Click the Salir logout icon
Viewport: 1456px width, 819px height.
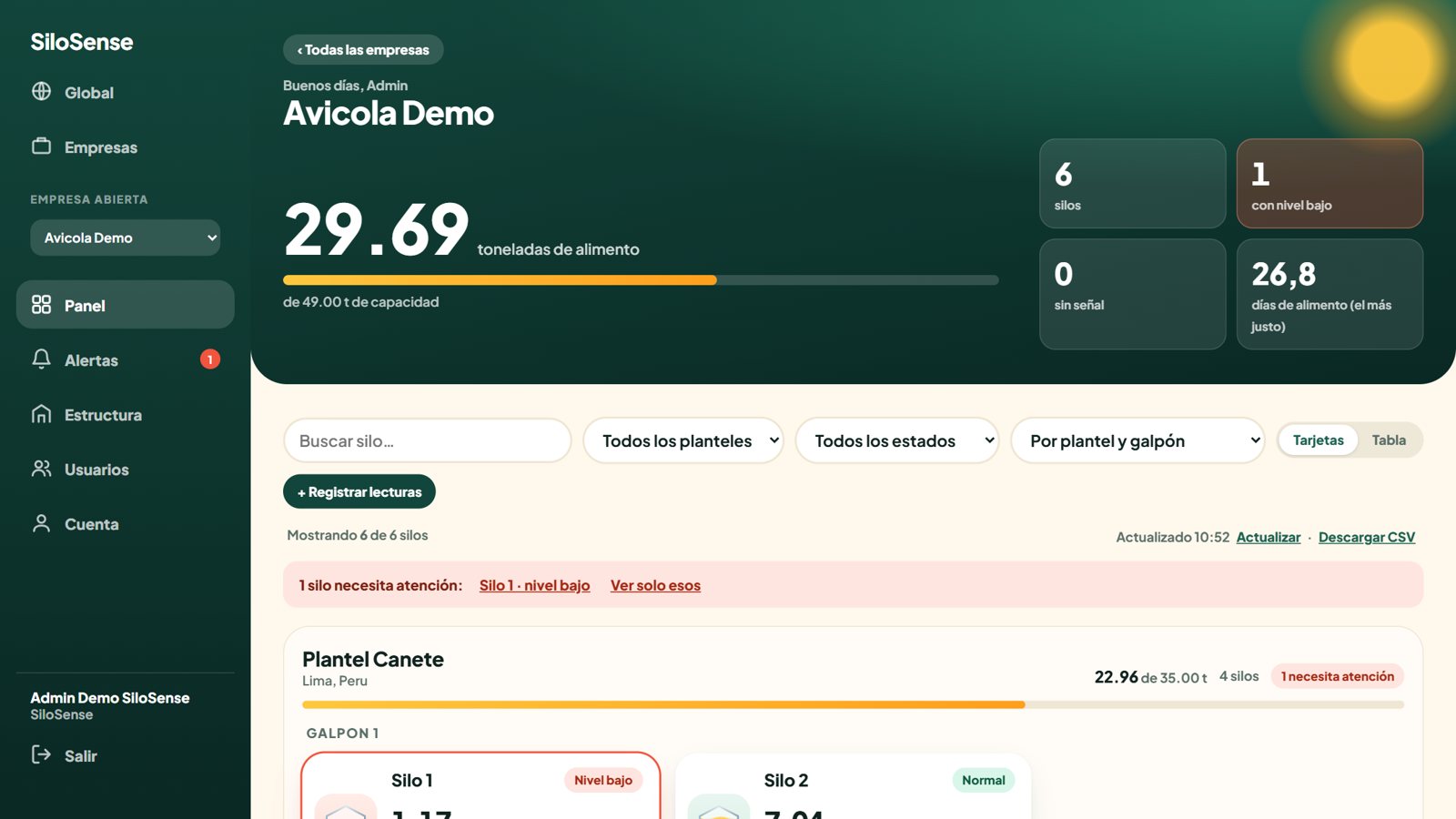(x=41, y=754)
